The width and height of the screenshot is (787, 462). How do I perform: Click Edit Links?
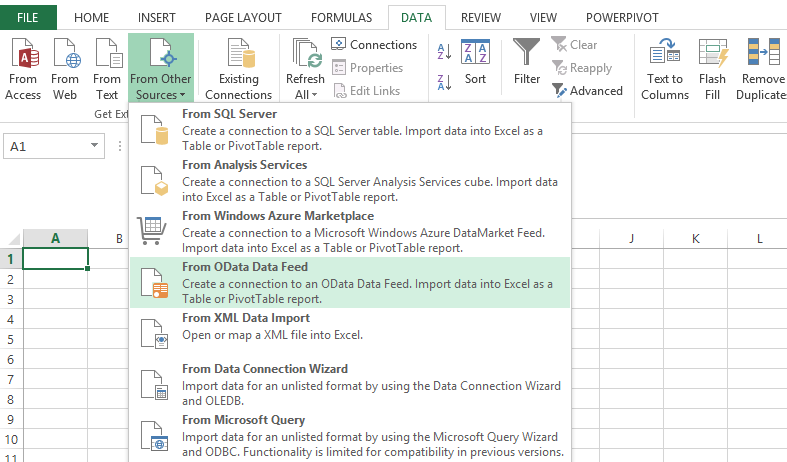(x=367, y=91)
